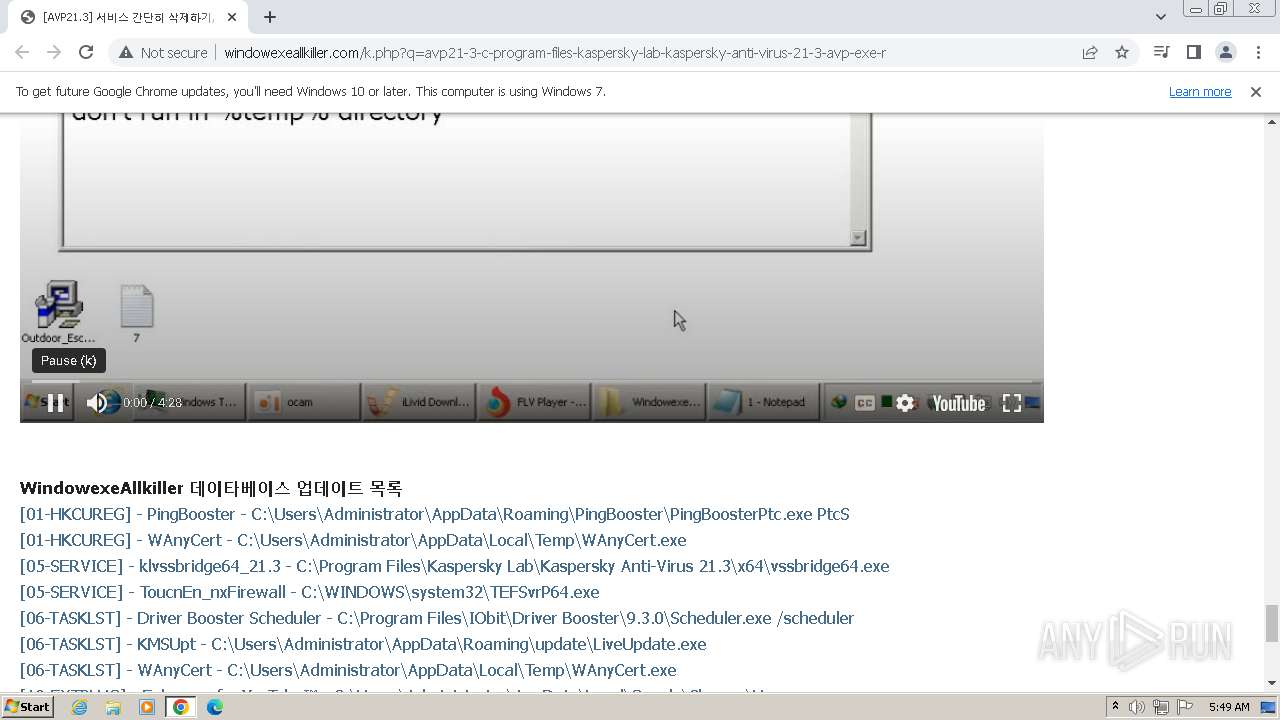The image size is (1280, 720).
Task: Focus the address bar URL
Action: click(x=555, y=53)
